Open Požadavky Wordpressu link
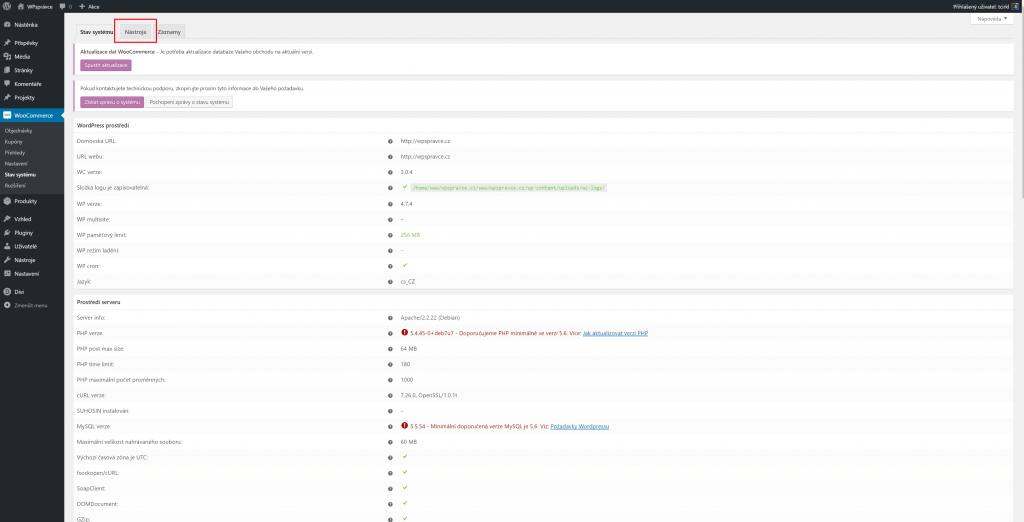The image size is (1024, 522). [580, 426]
